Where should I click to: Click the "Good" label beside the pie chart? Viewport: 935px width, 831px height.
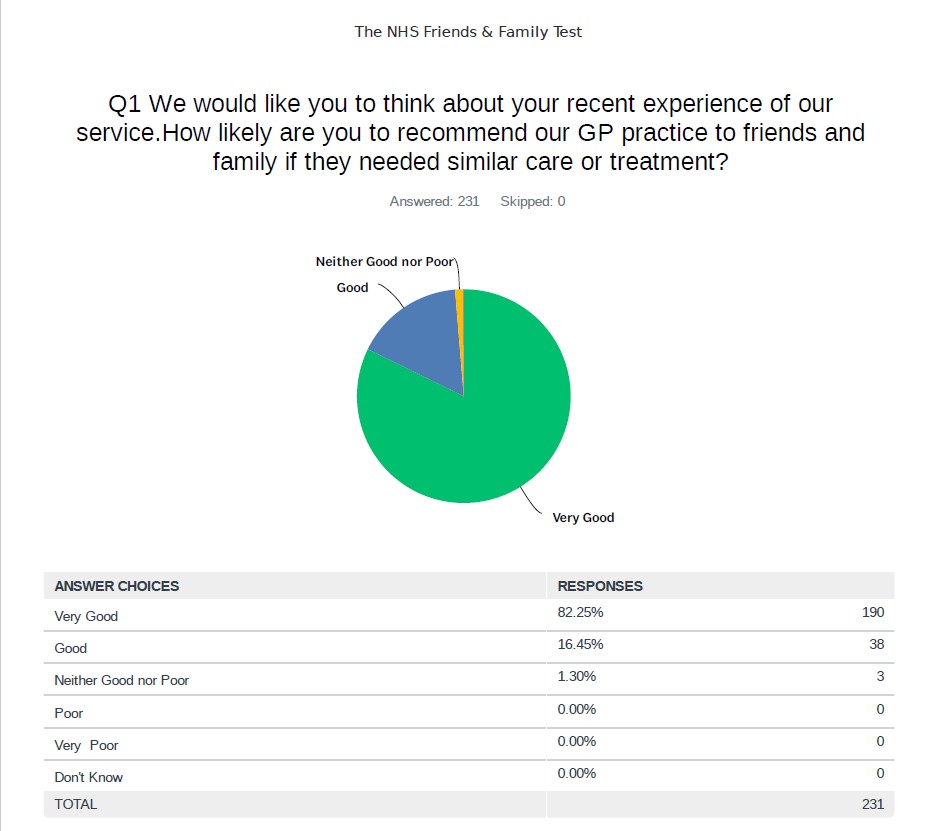pos(352,288)
